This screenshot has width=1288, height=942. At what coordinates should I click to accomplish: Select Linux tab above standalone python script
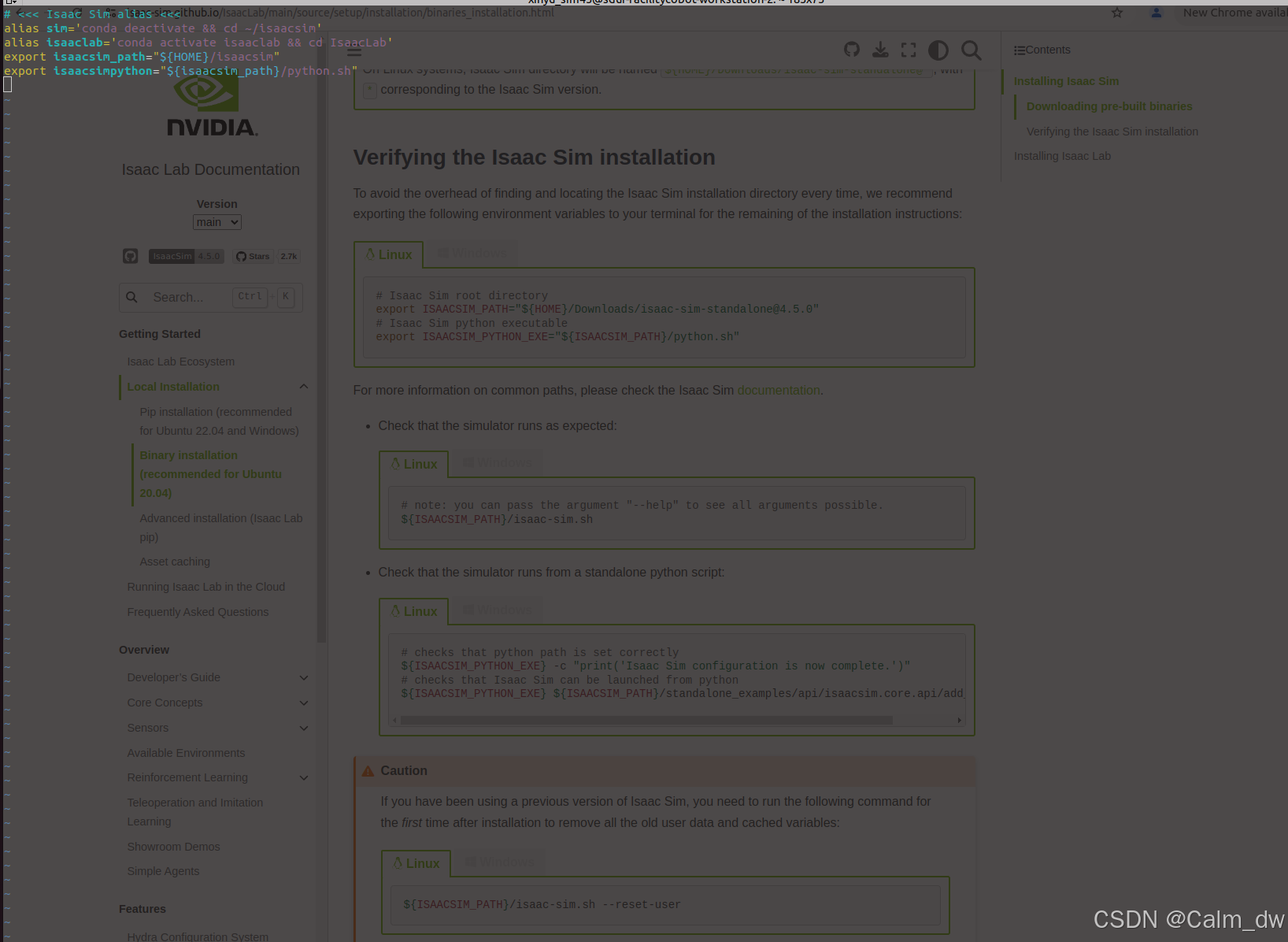[414, 611]
